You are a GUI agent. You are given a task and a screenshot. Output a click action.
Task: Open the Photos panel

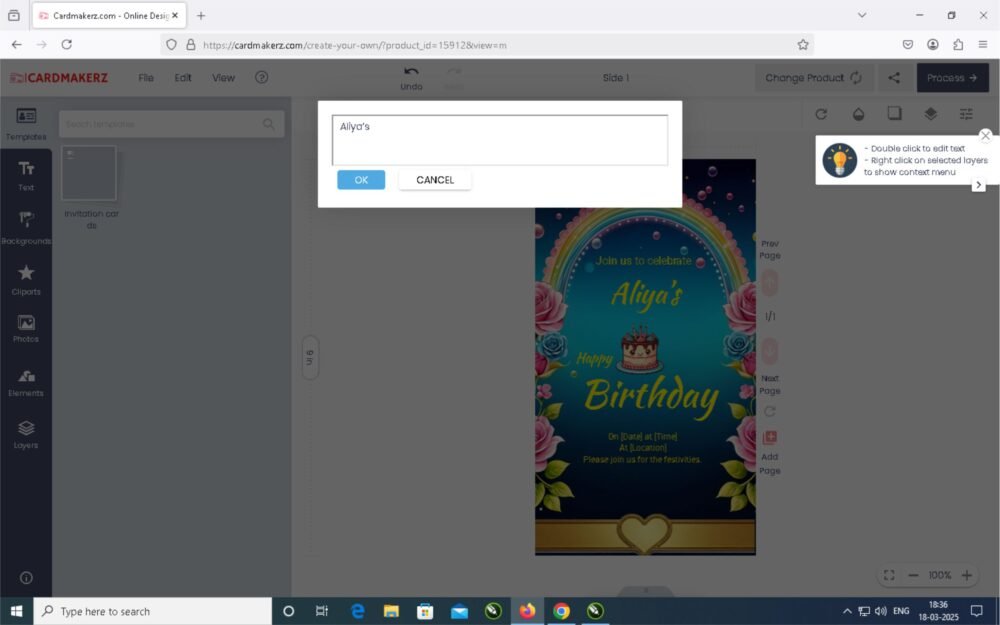coord(26,328)
